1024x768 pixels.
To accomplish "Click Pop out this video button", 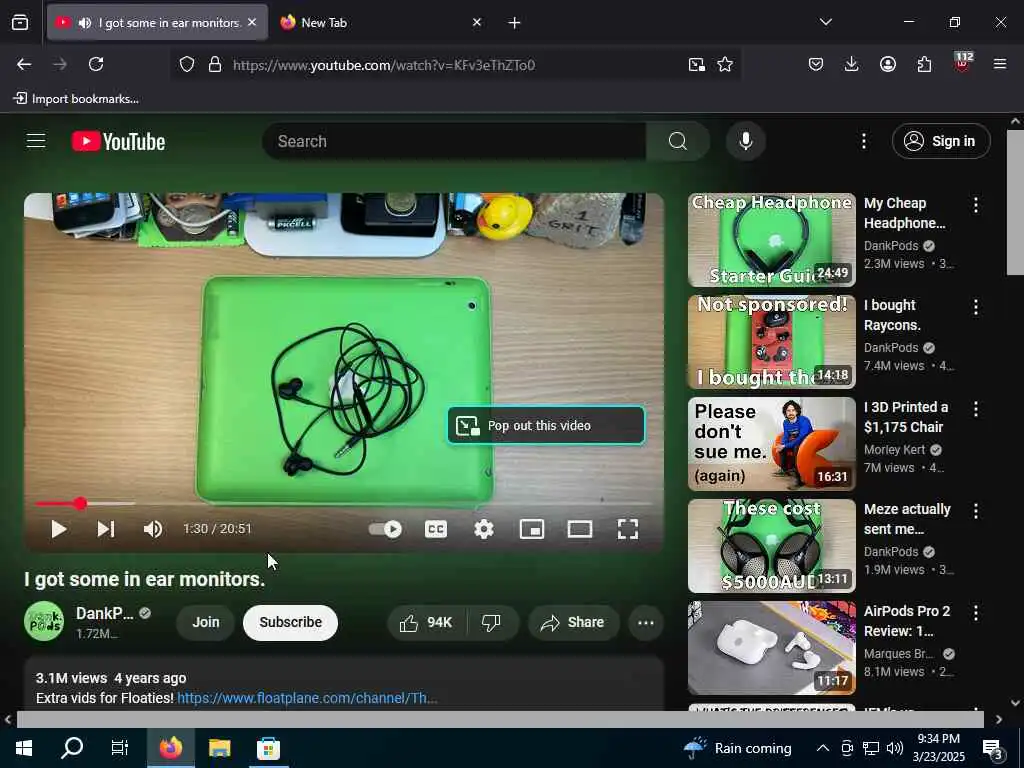I will click(546, 425).
